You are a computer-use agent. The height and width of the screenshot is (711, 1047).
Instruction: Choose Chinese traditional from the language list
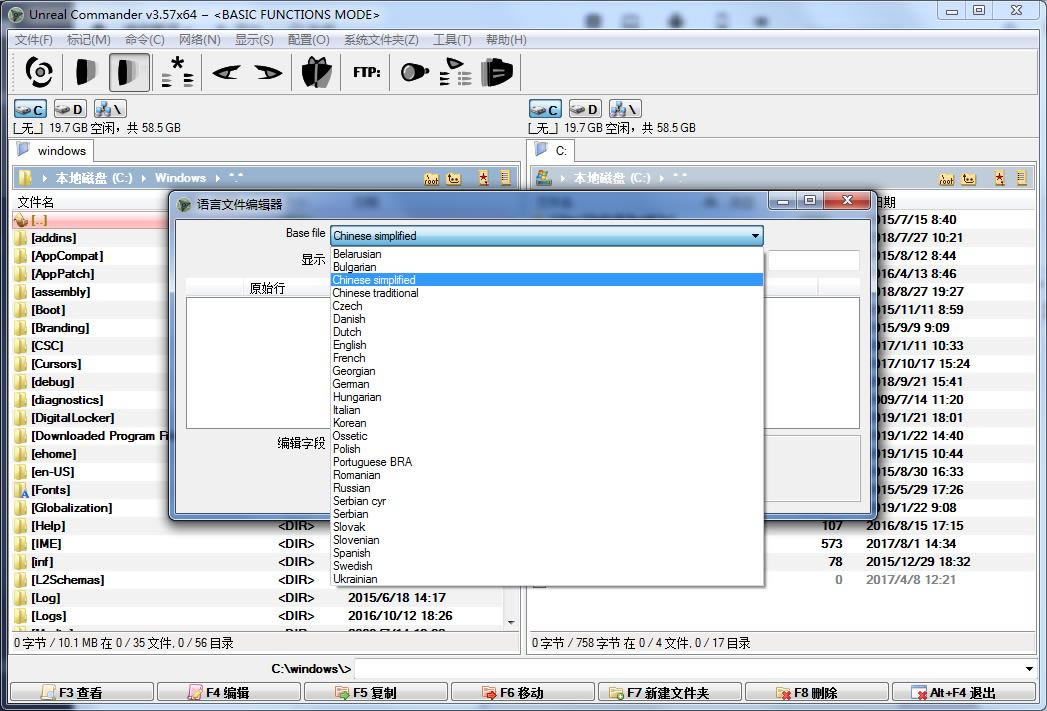point(547,293)
